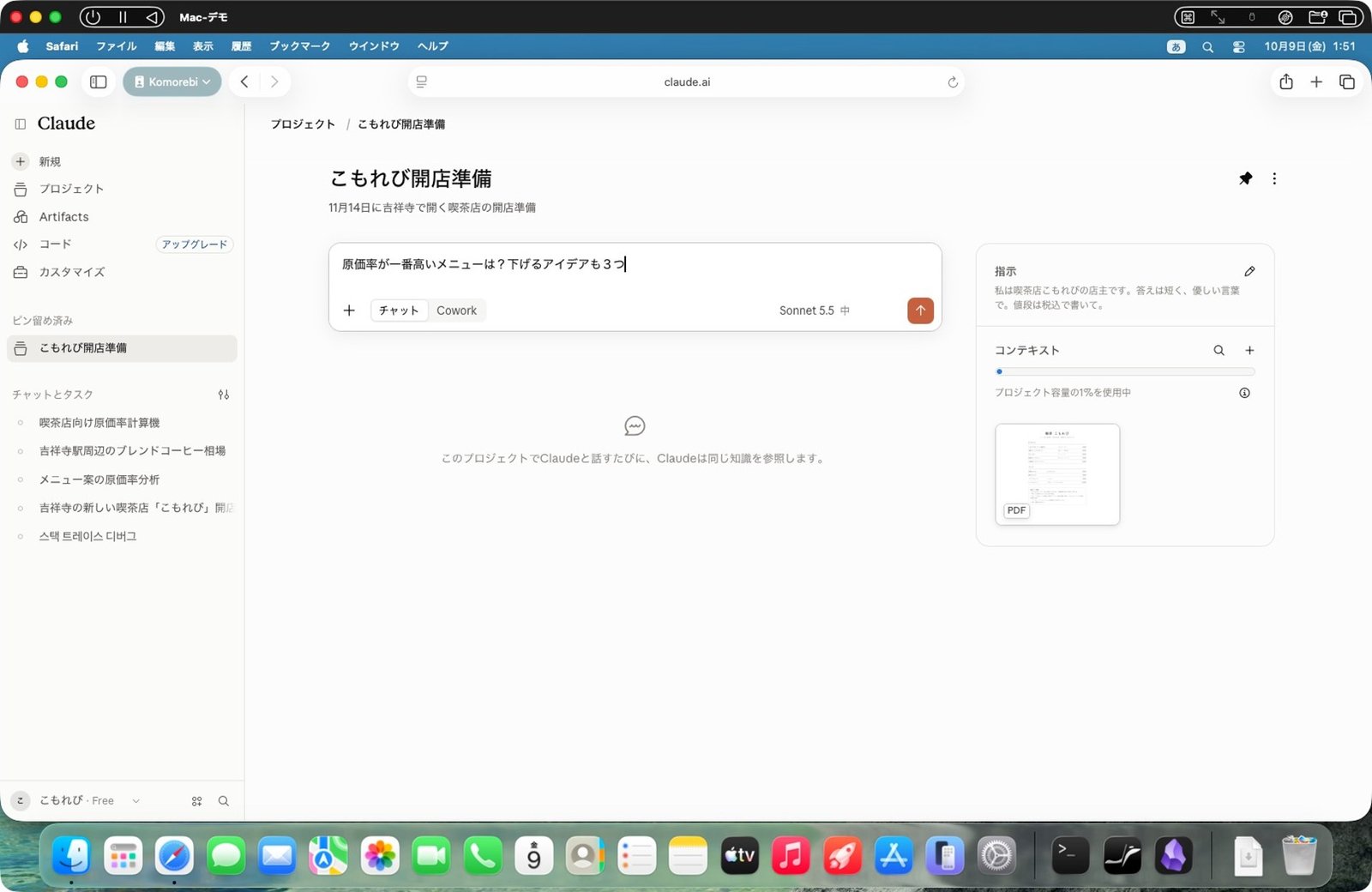Open the 履歴 menu
The image size is (1372, 892).
click(241, 46)
